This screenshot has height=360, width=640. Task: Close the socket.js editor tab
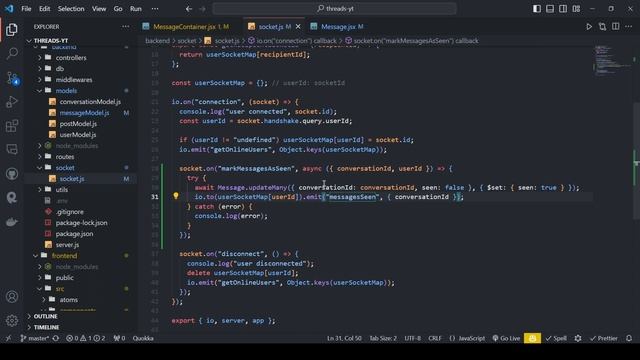298,27
